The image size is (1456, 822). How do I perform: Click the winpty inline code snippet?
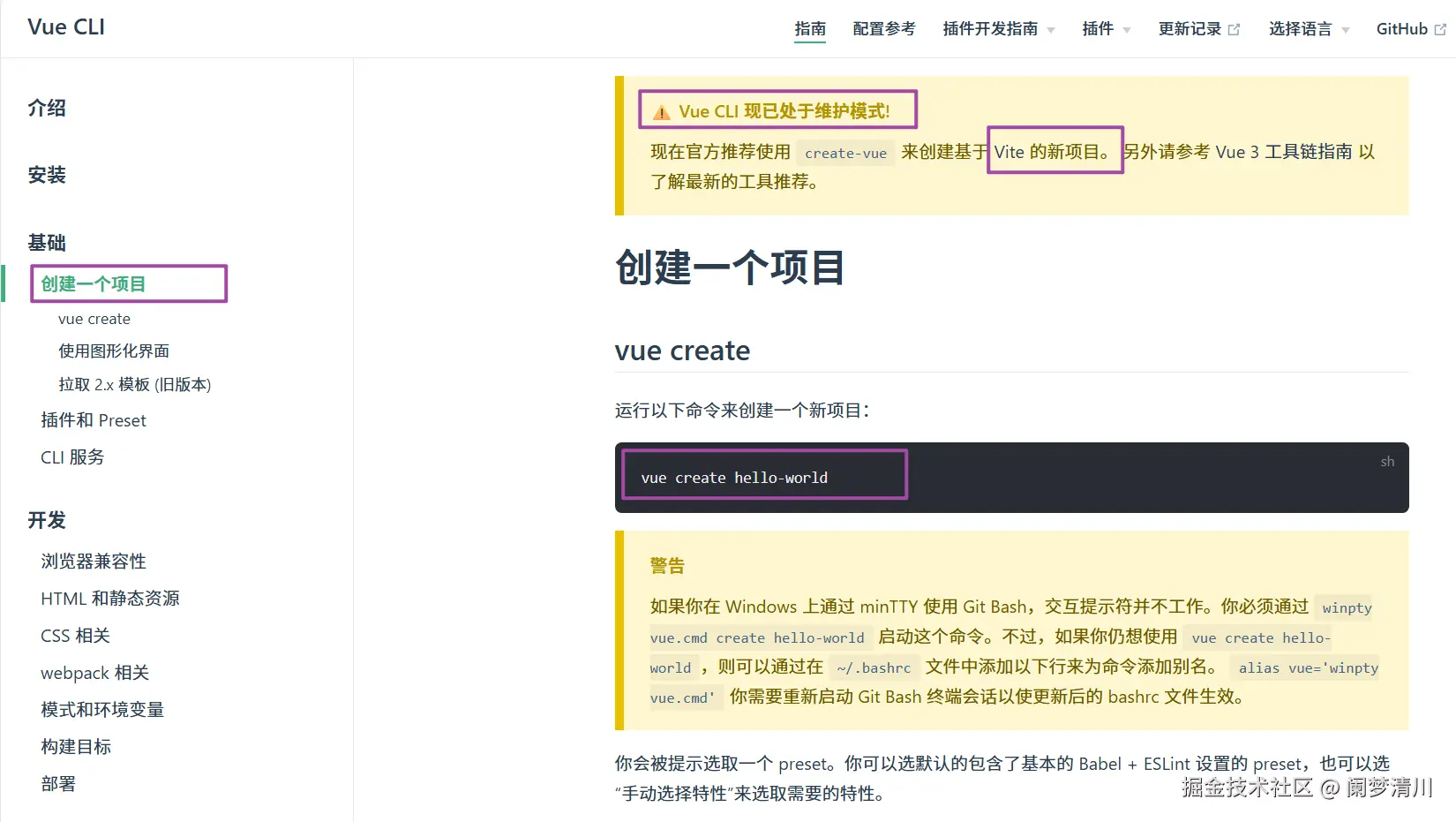coord(1347,608)
